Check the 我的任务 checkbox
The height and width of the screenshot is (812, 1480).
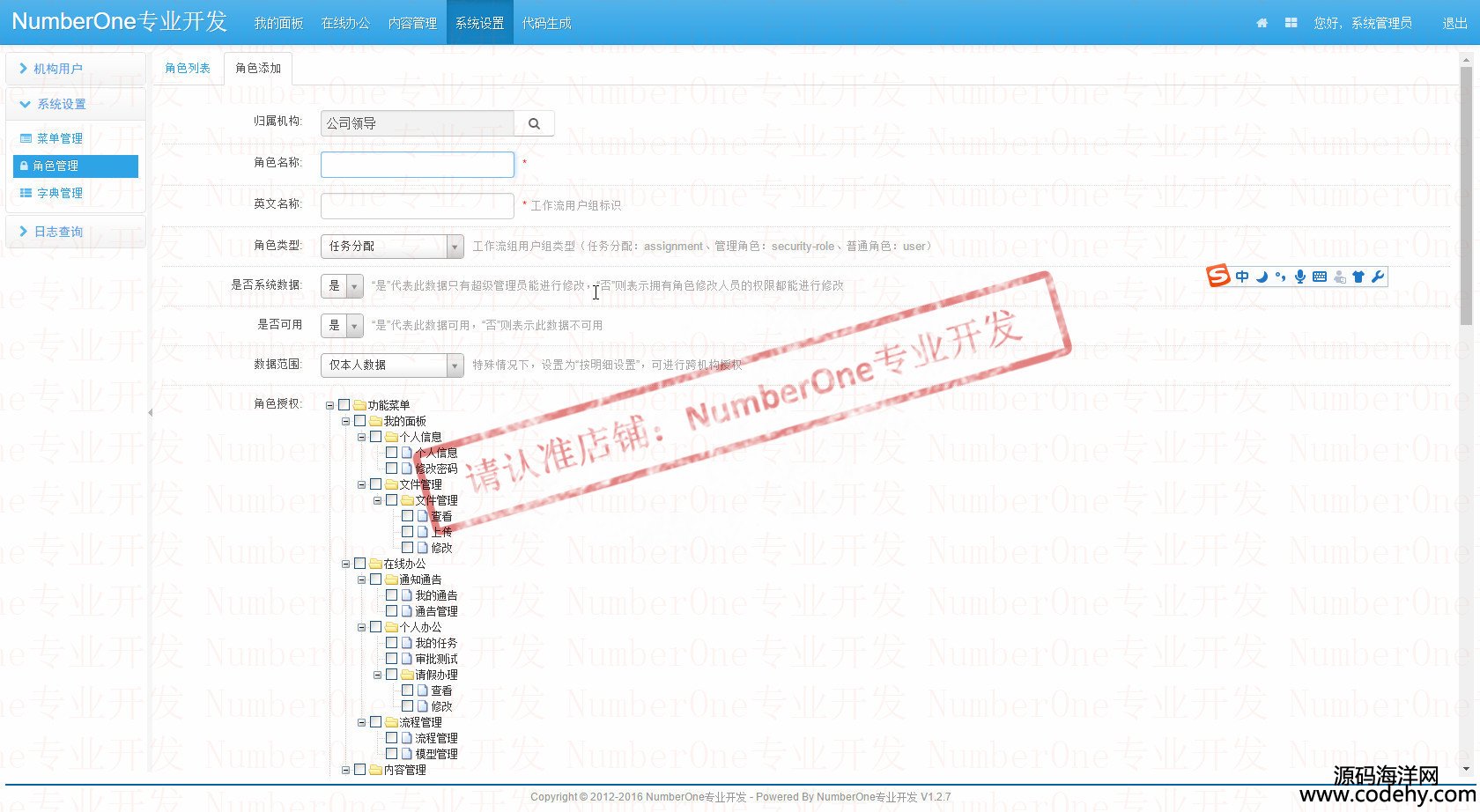[x=392, y=643]
